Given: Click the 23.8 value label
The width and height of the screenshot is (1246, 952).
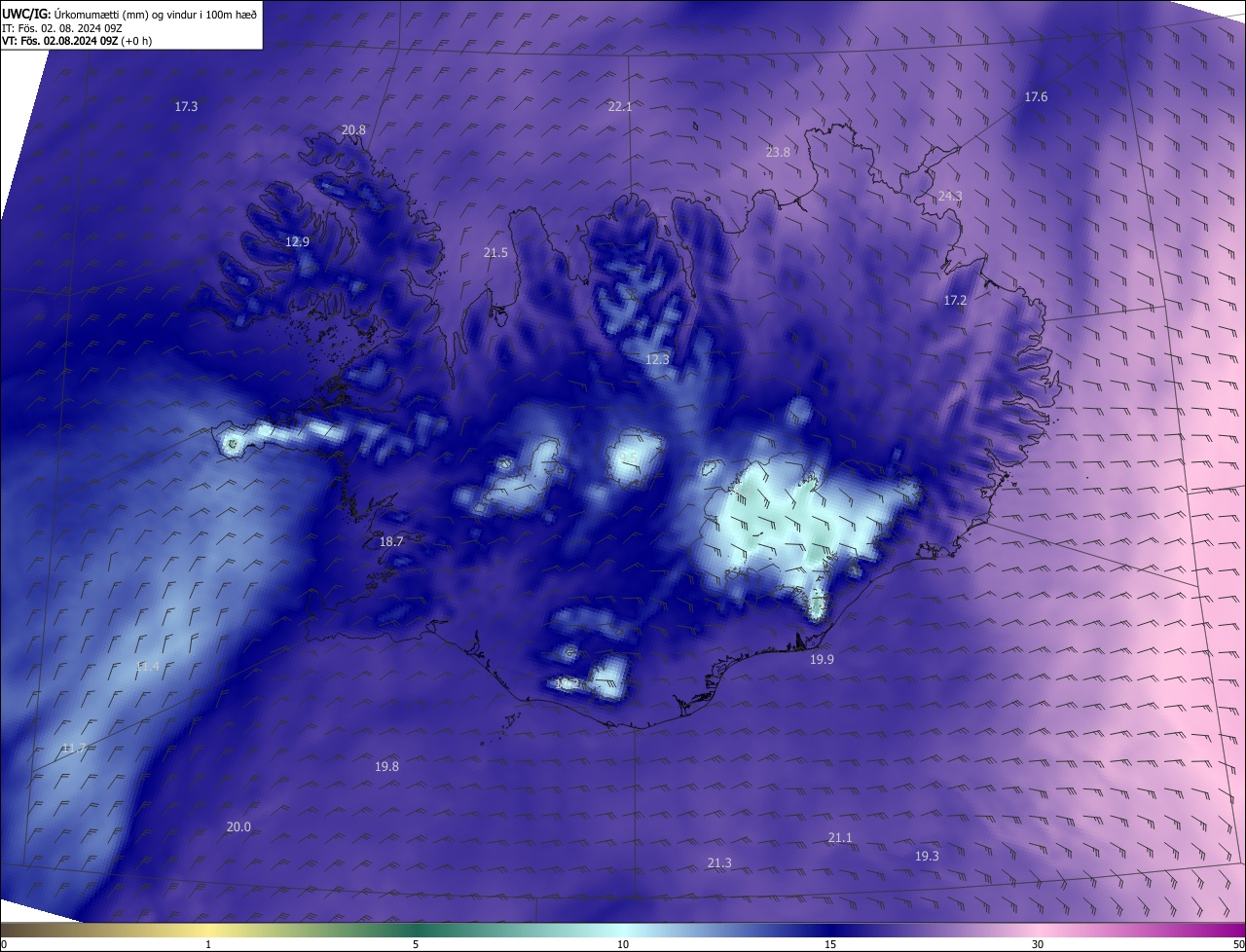Looking at the screenshot, I should (778, 152).
